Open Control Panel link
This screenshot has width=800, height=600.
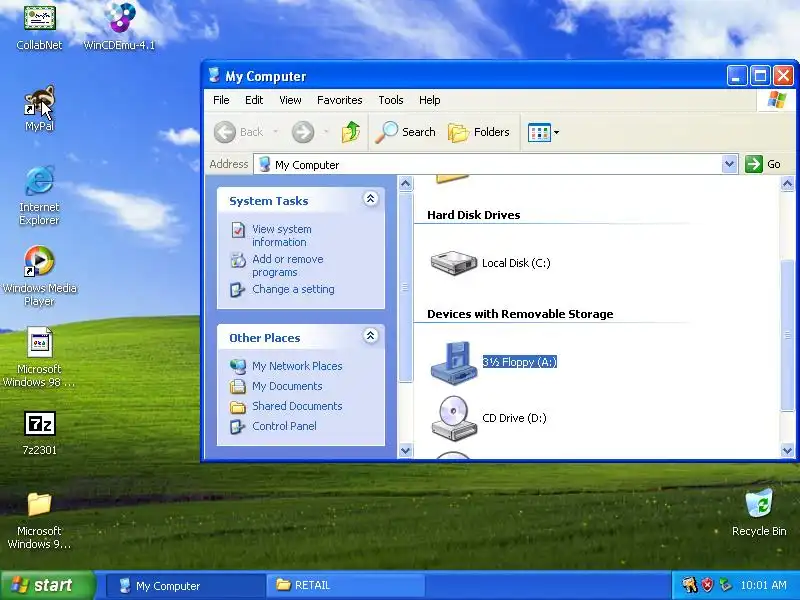[284, 426]
